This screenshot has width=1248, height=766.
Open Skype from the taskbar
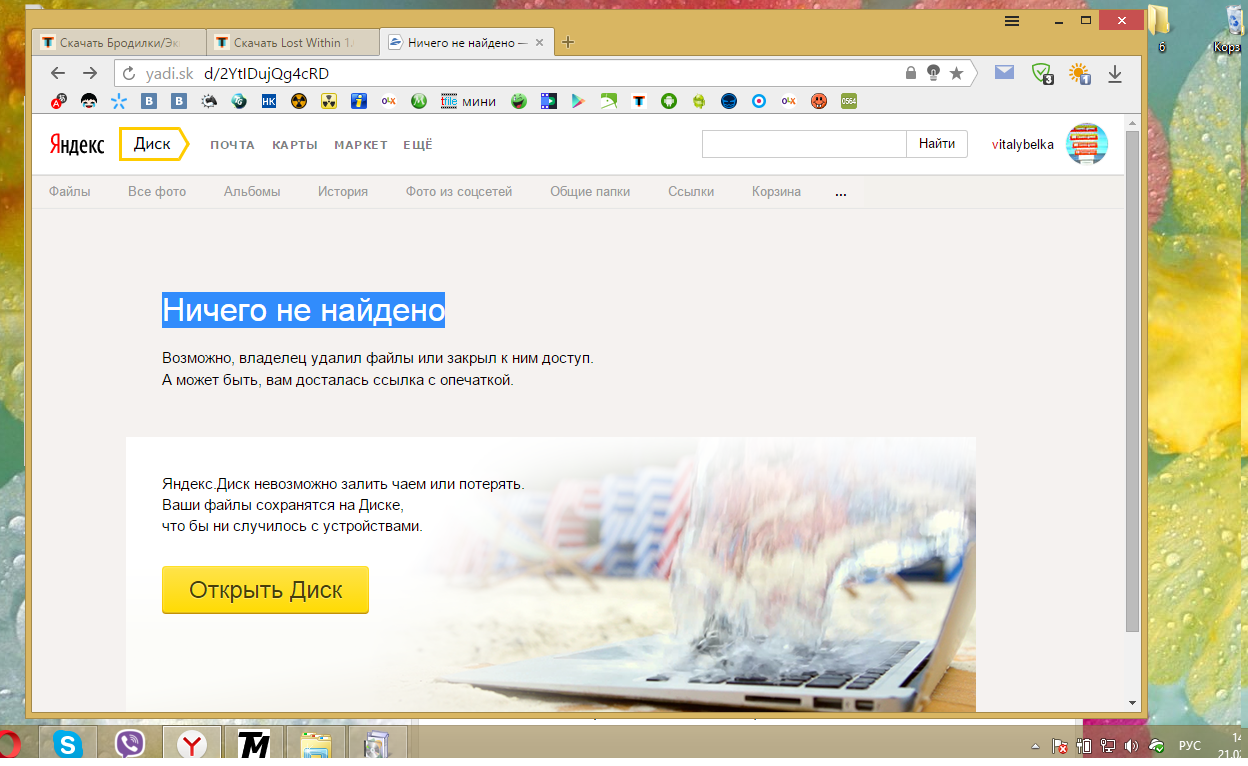[x=69, y=744]
